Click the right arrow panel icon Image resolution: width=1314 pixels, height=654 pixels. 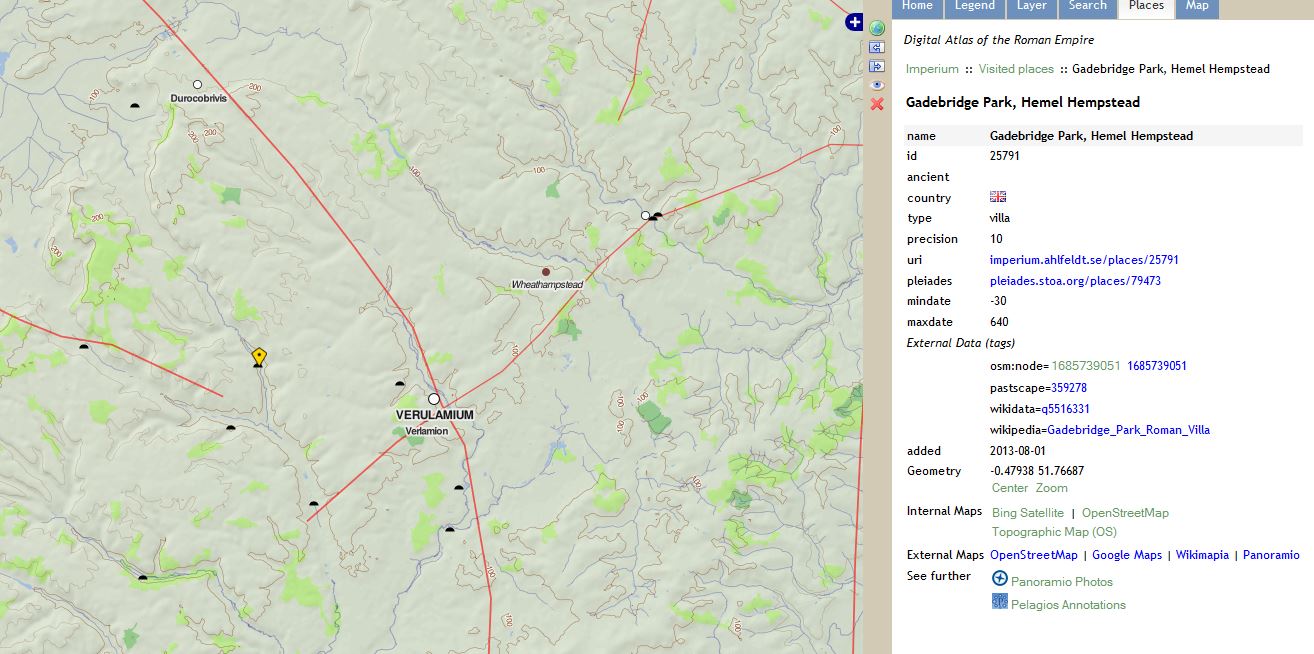pyautogui.click(x=877, y=66)
